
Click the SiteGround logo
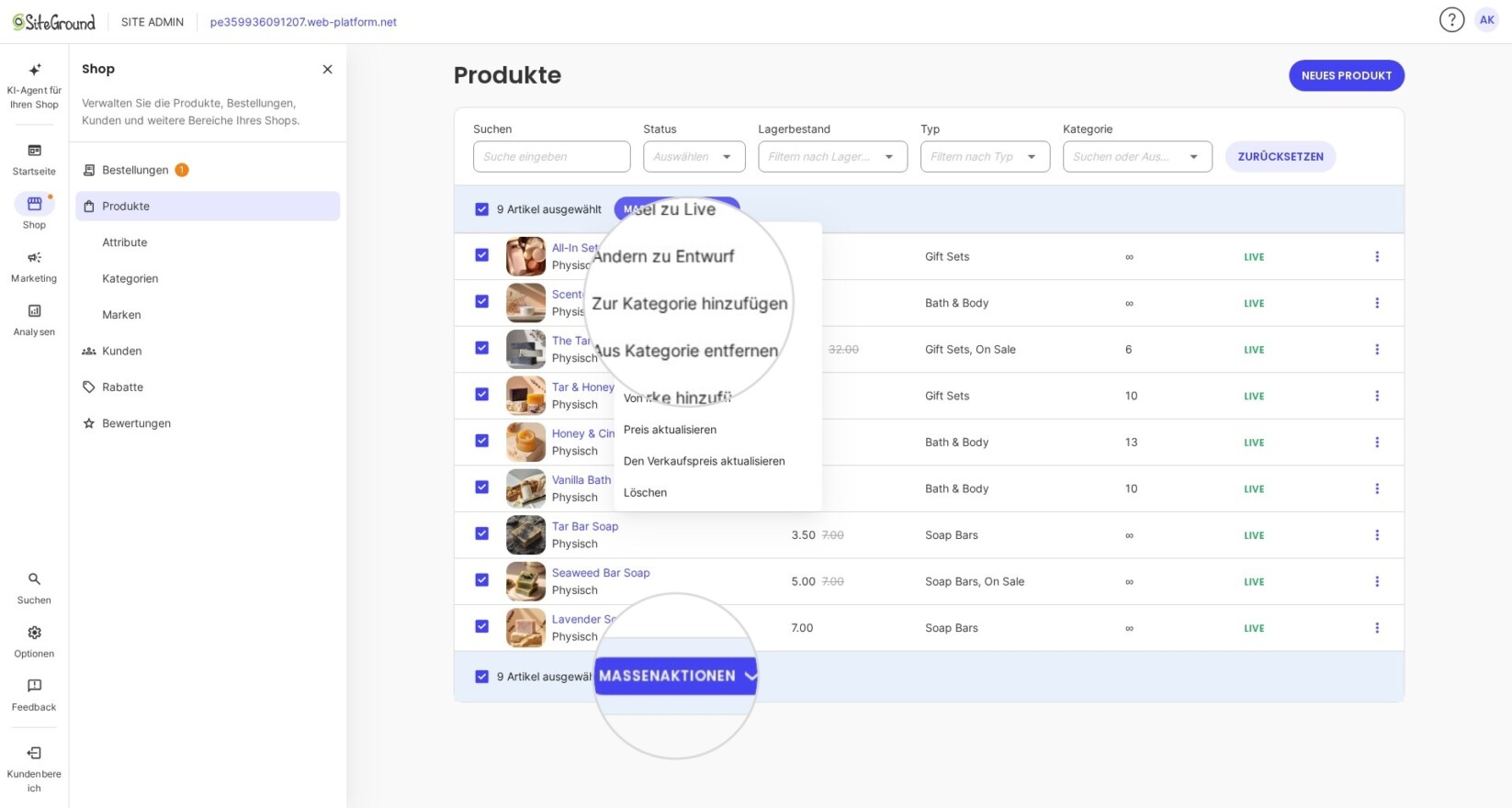tap(53, 21)
